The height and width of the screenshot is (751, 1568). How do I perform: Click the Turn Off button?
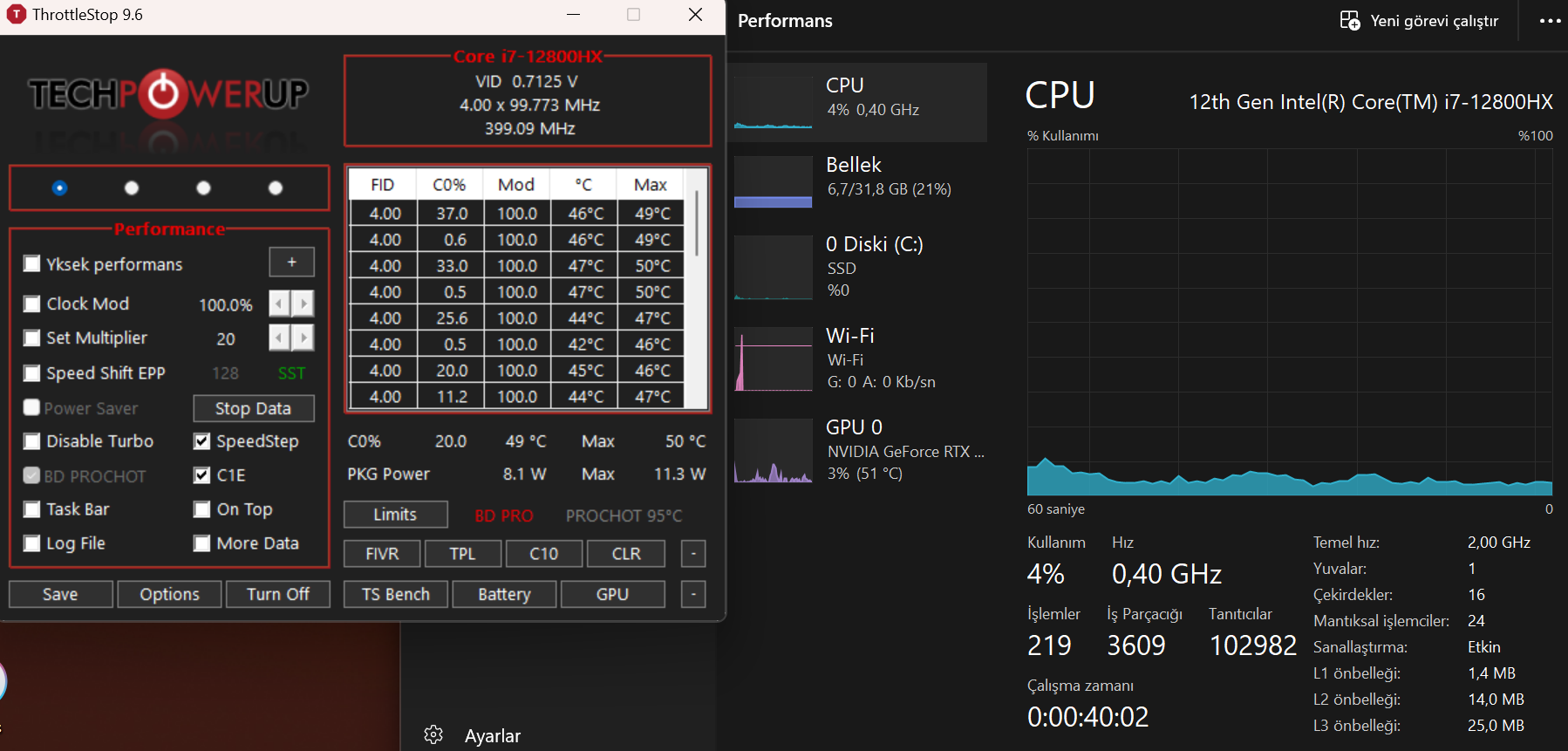tap(278, 594)
